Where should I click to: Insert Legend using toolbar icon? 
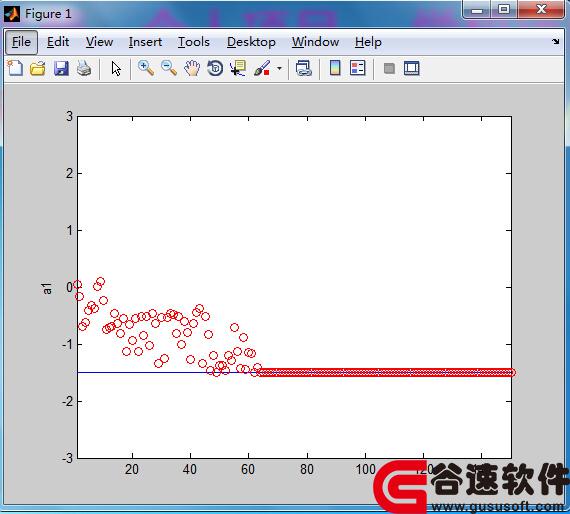coord(358,68)
